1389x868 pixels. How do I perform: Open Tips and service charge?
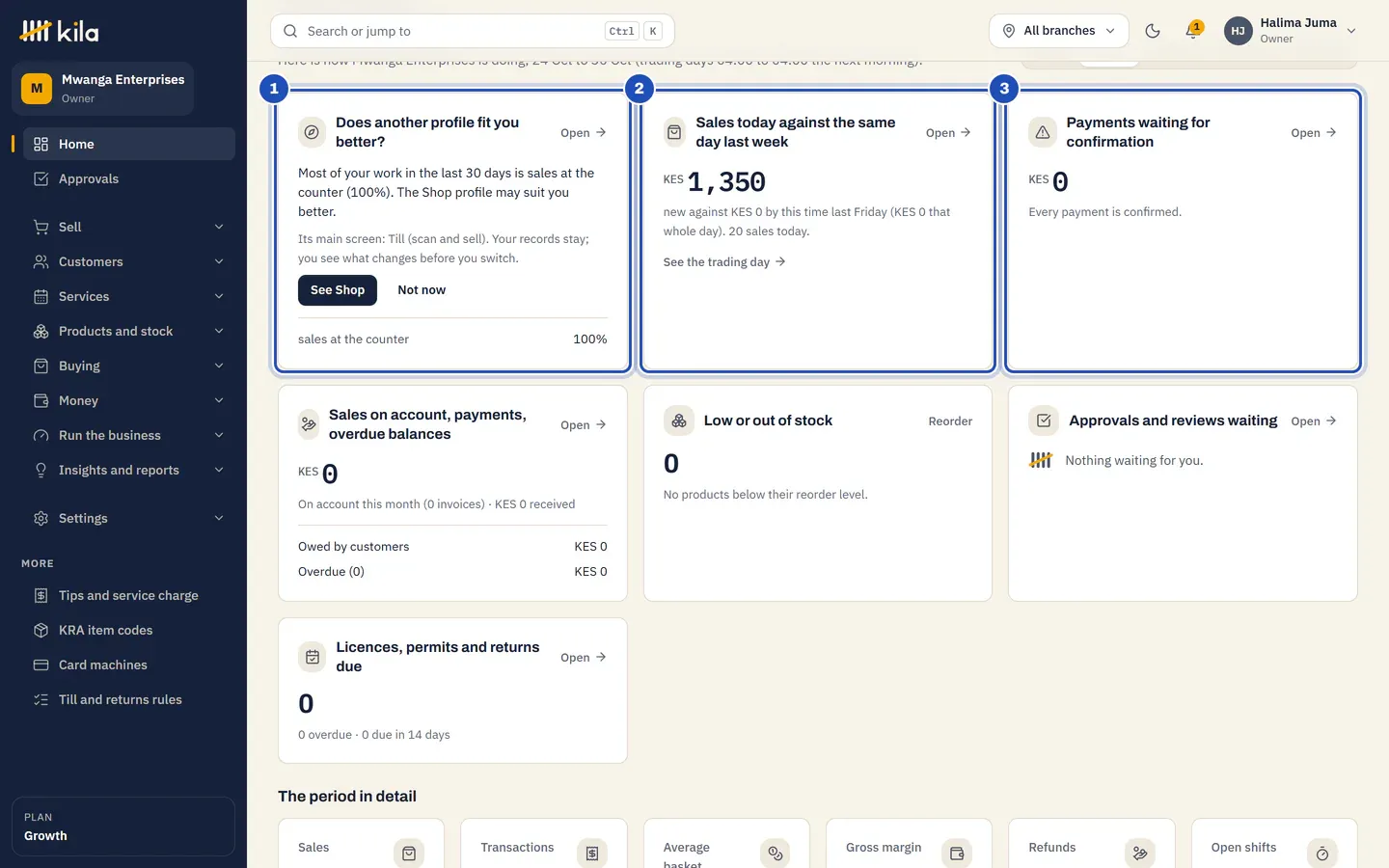coord(129,595)
